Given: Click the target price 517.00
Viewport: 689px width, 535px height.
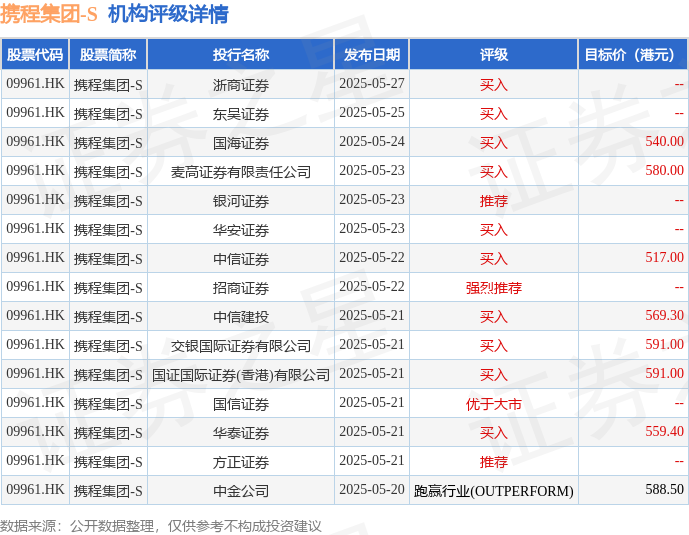Looking at the screenshot, I should click(x=664, y=257).
